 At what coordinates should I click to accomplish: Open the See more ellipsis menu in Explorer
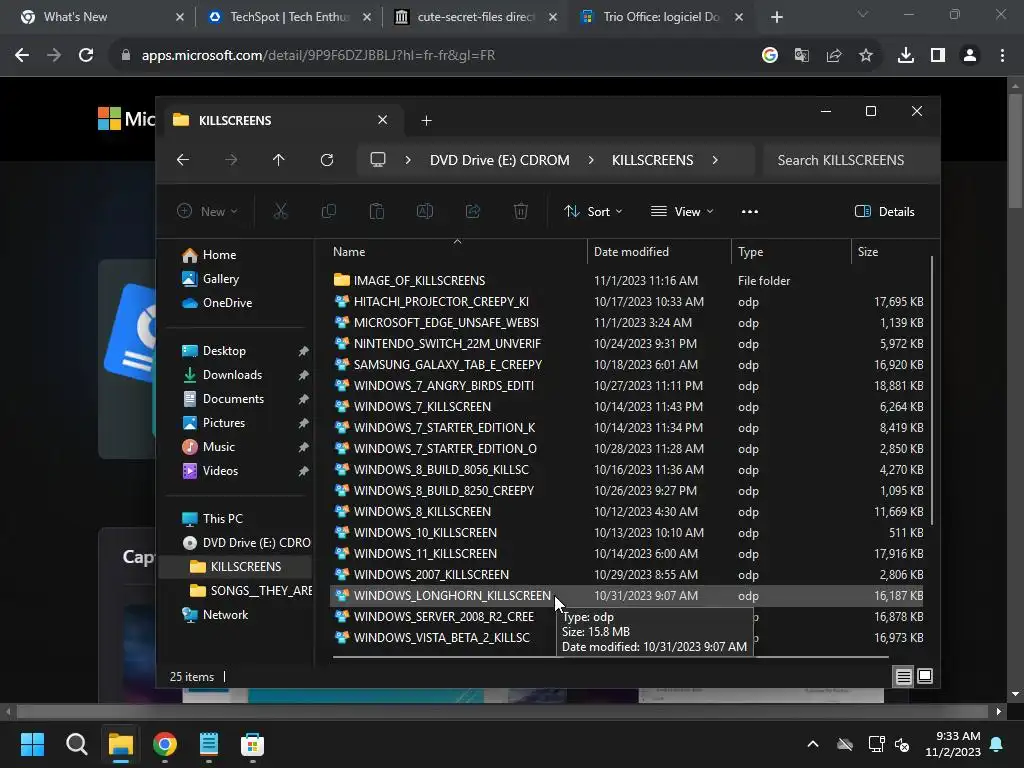(750, 212)
